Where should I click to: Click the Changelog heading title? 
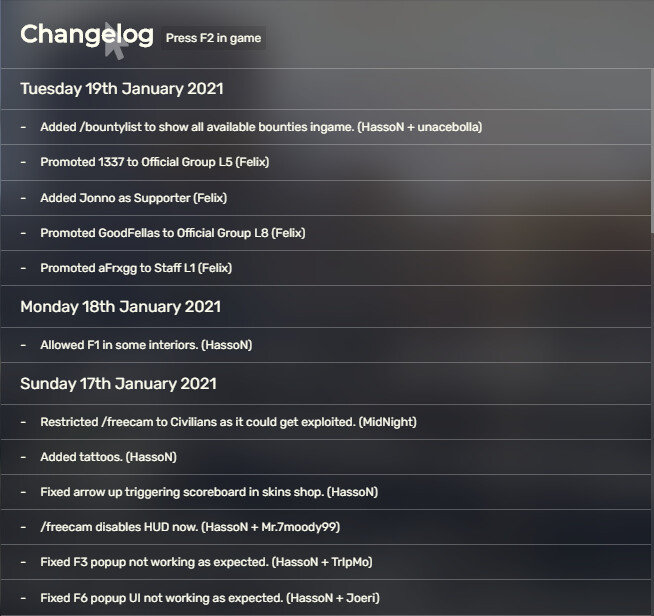coord(86,35)
